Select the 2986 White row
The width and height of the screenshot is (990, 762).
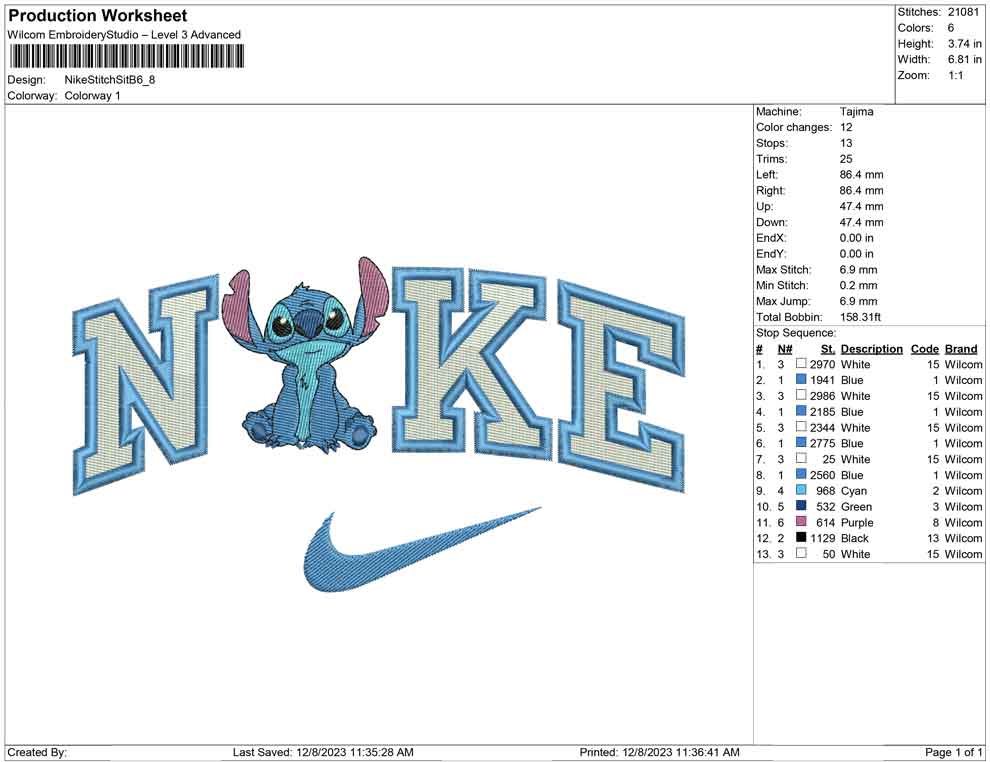point(869,396)
